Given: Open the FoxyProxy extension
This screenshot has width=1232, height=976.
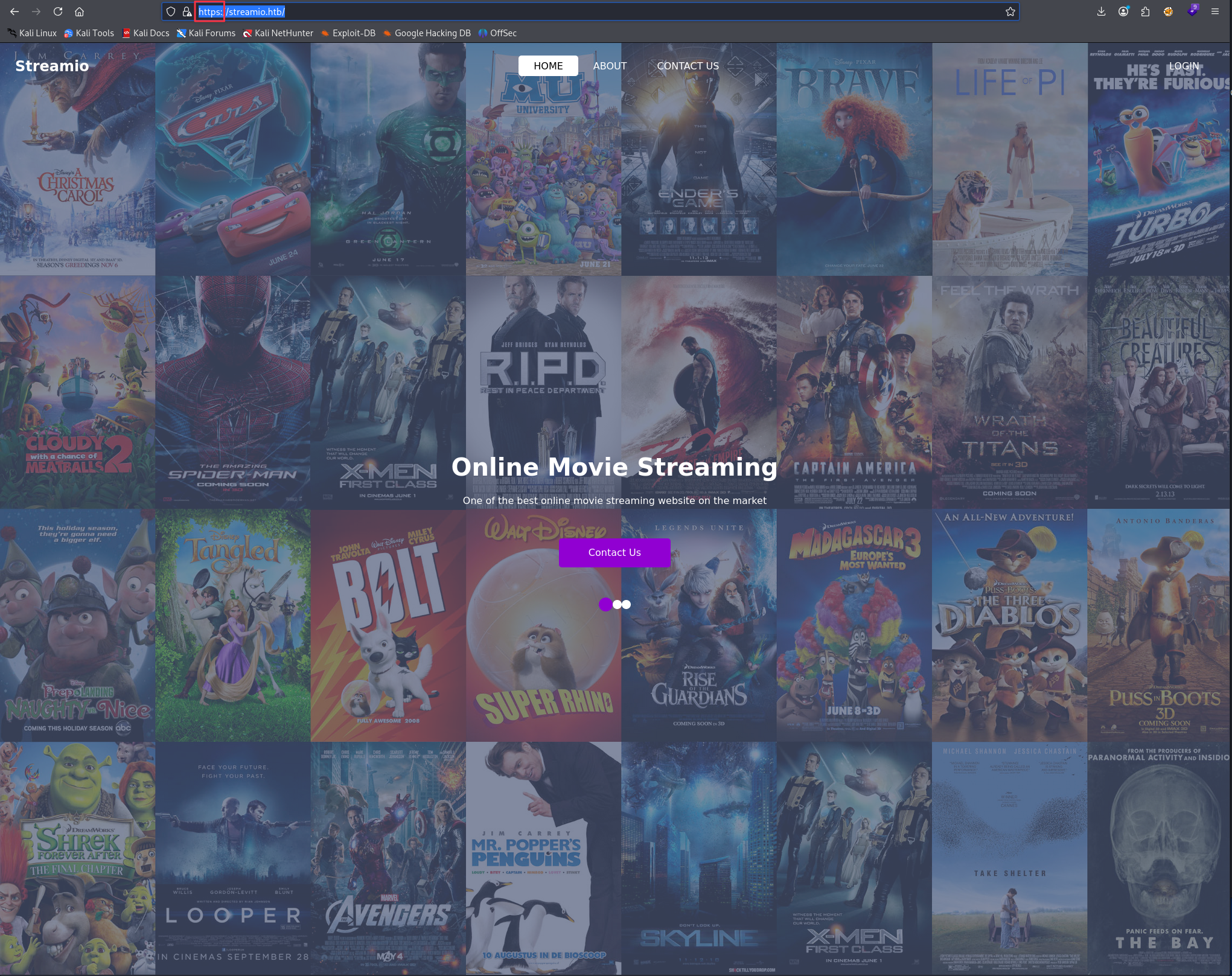Looking at the screenshot, I should (x=1169, y=11).
